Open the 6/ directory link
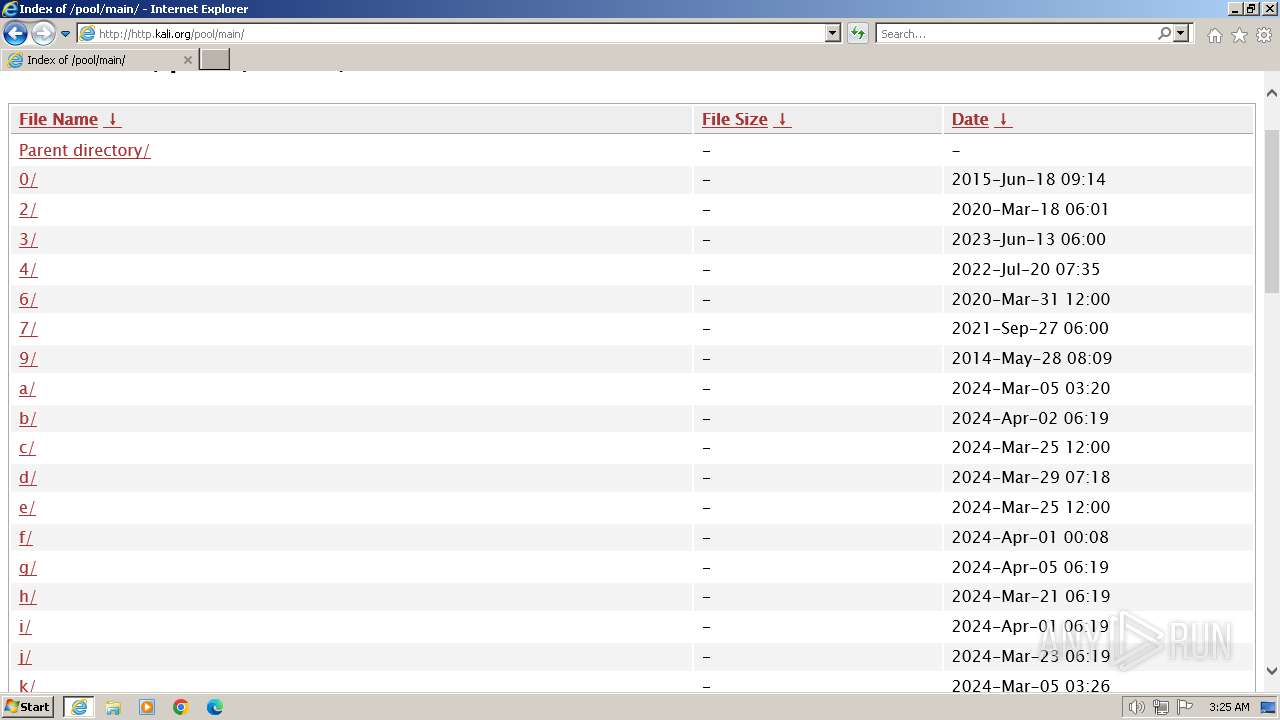1280x720 pixels. point(28,299)
